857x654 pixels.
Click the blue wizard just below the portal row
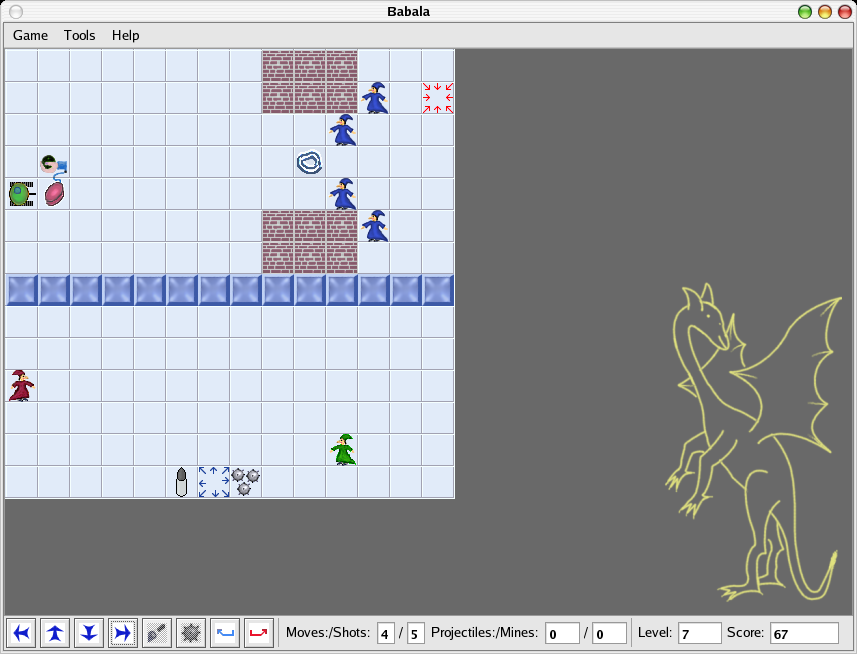tap(343, 194)
